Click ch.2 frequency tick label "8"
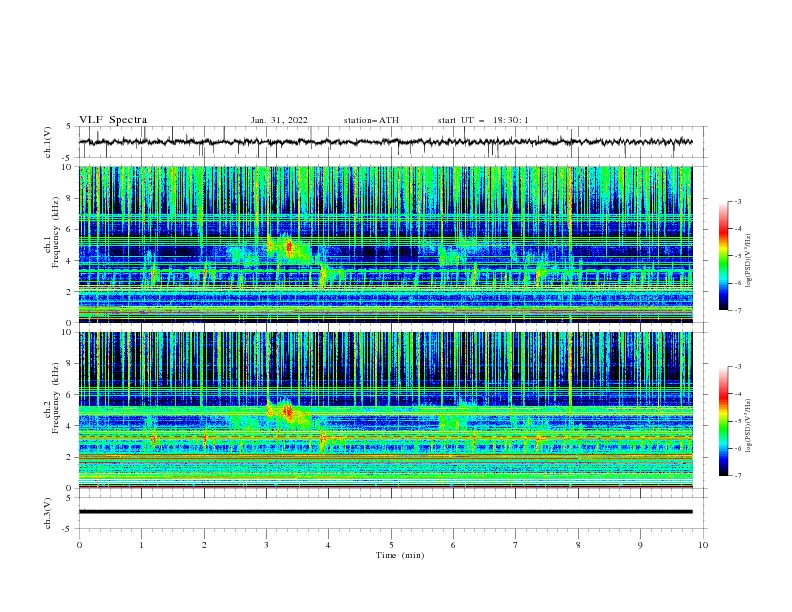 tap(69, 364)
